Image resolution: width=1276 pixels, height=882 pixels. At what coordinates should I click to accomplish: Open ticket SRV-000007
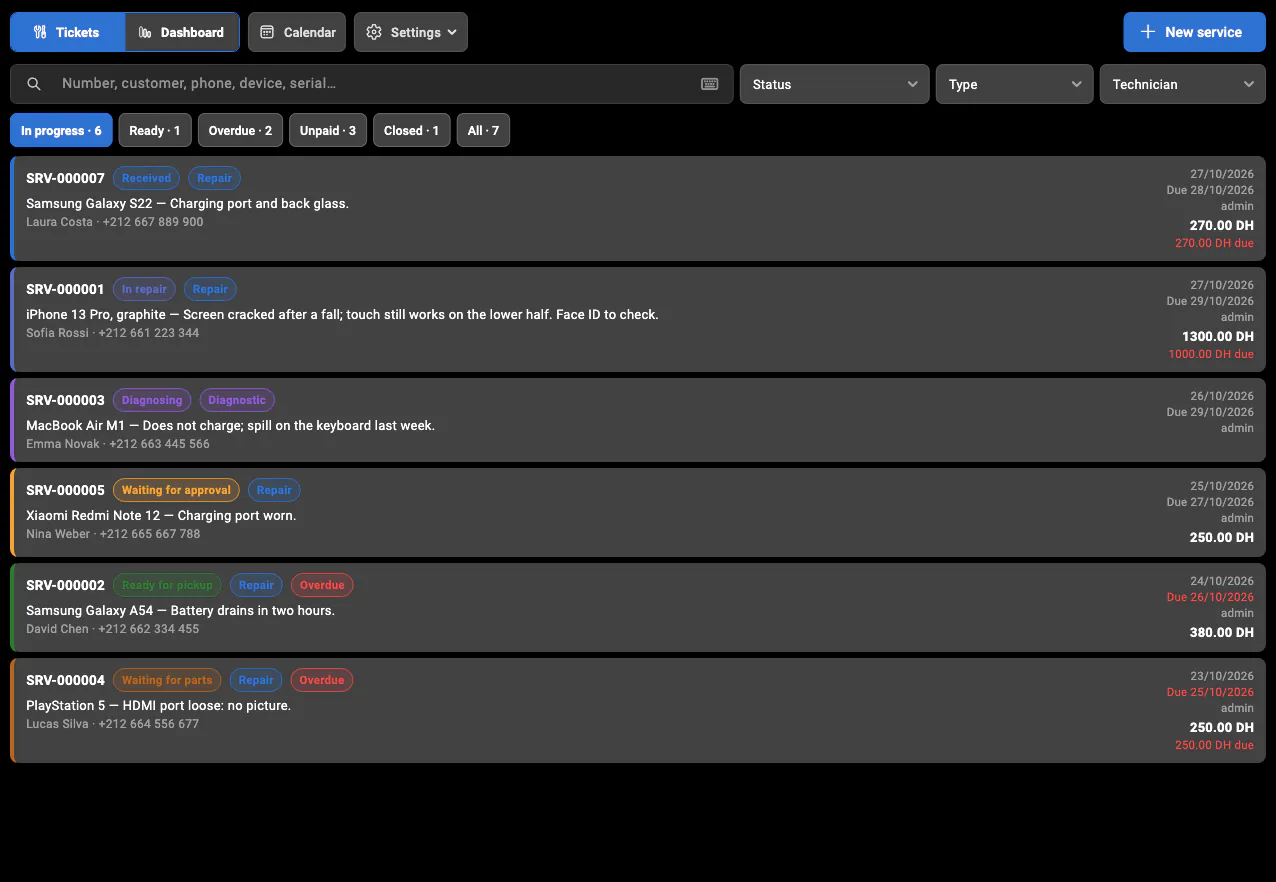pos(638,208)
